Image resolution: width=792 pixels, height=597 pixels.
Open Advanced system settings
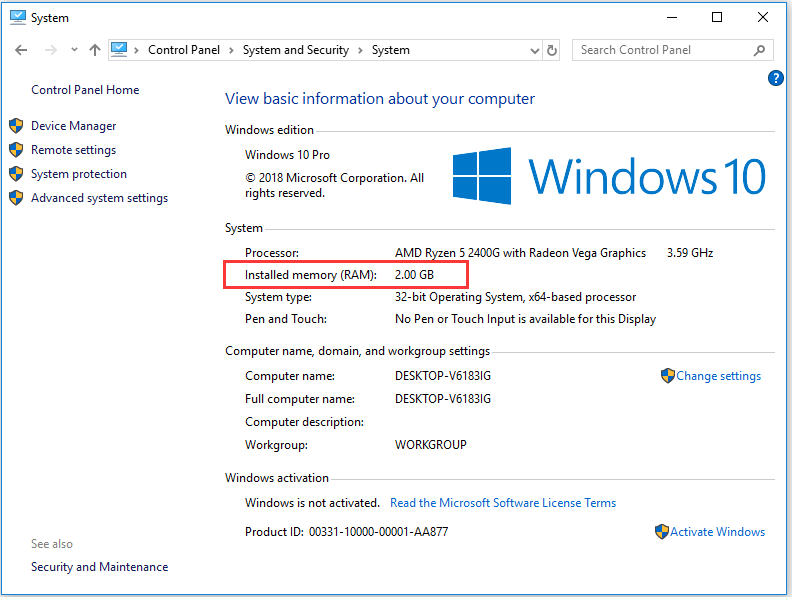point(99,198)
